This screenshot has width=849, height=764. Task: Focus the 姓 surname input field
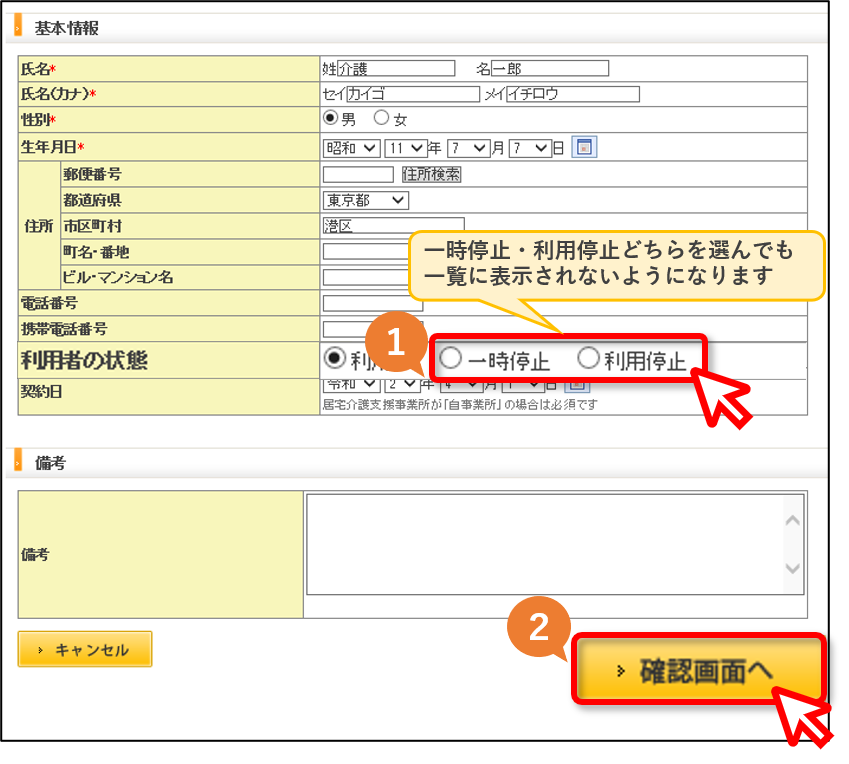(x=396, y=69)
